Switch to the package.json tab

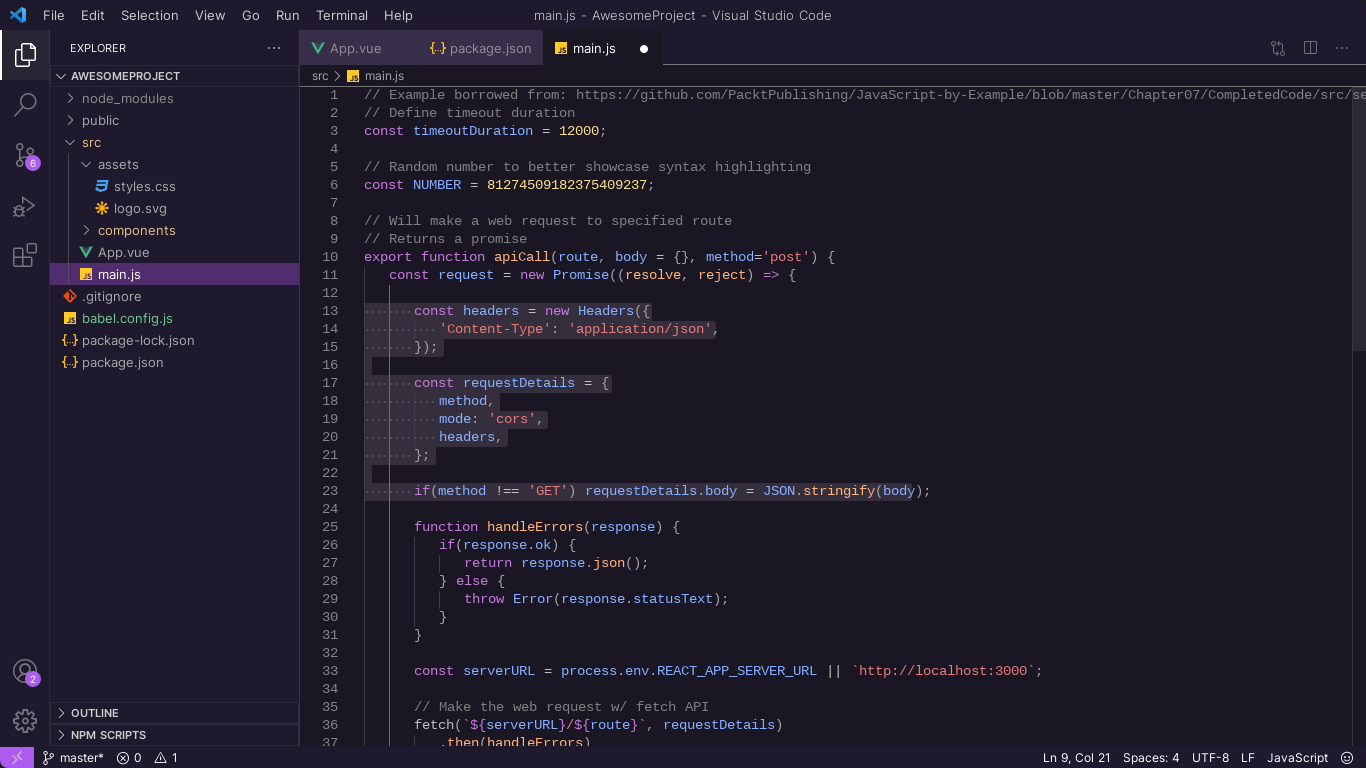481,48
